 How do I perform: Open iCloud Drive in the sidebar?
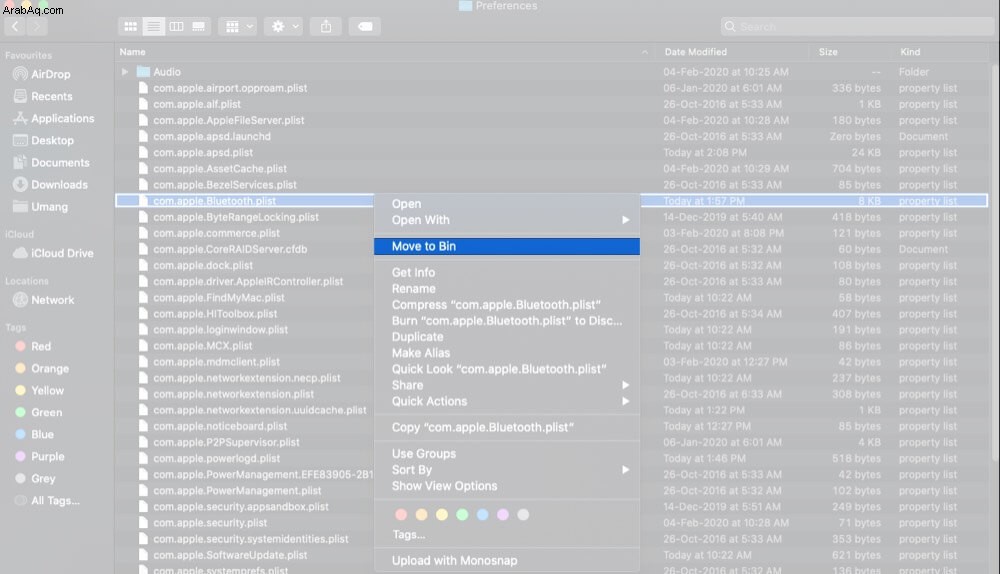coord(53,253)
